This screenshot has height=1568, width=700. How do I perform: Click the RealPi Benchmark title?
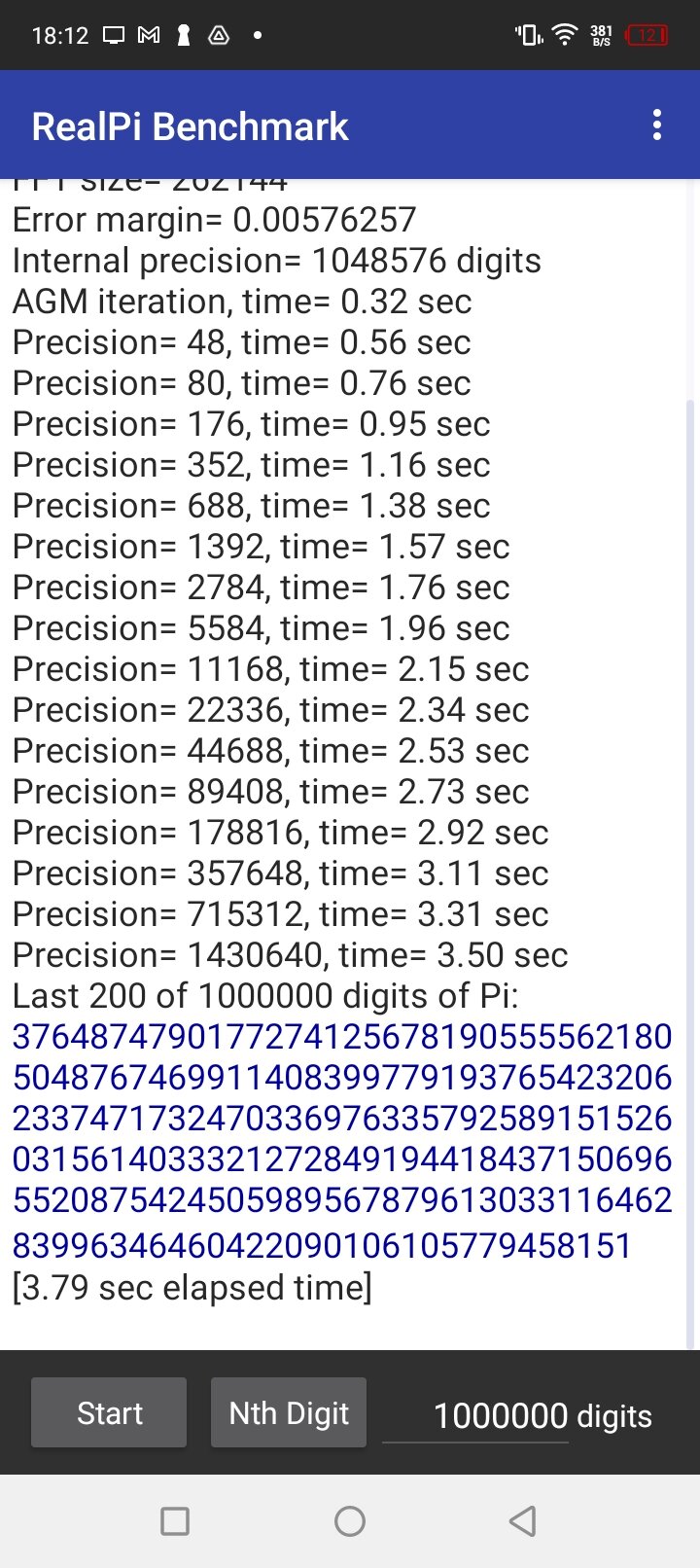[x=190, y=126]
